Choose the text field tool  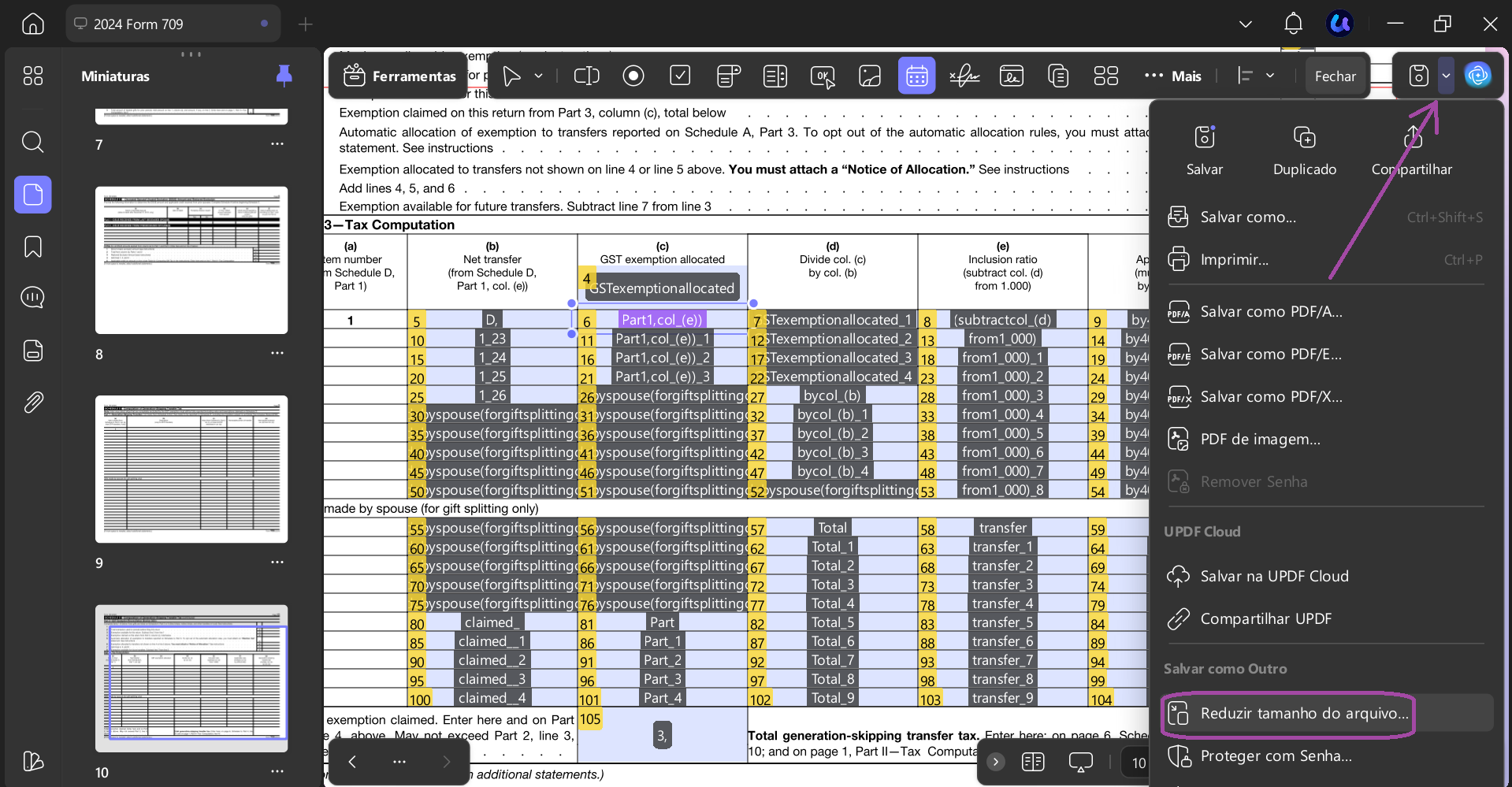pyautogui.click(x=587, y=76)
